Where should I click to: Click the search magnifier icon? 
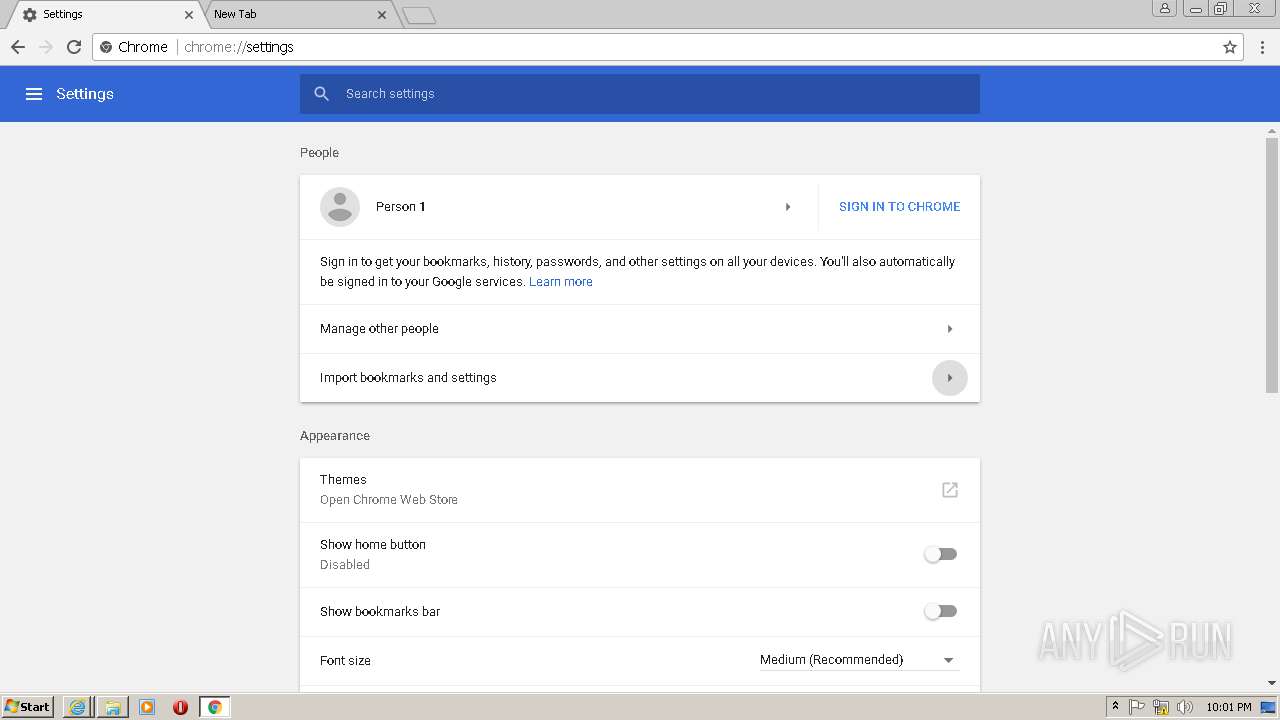click(322, 94)
